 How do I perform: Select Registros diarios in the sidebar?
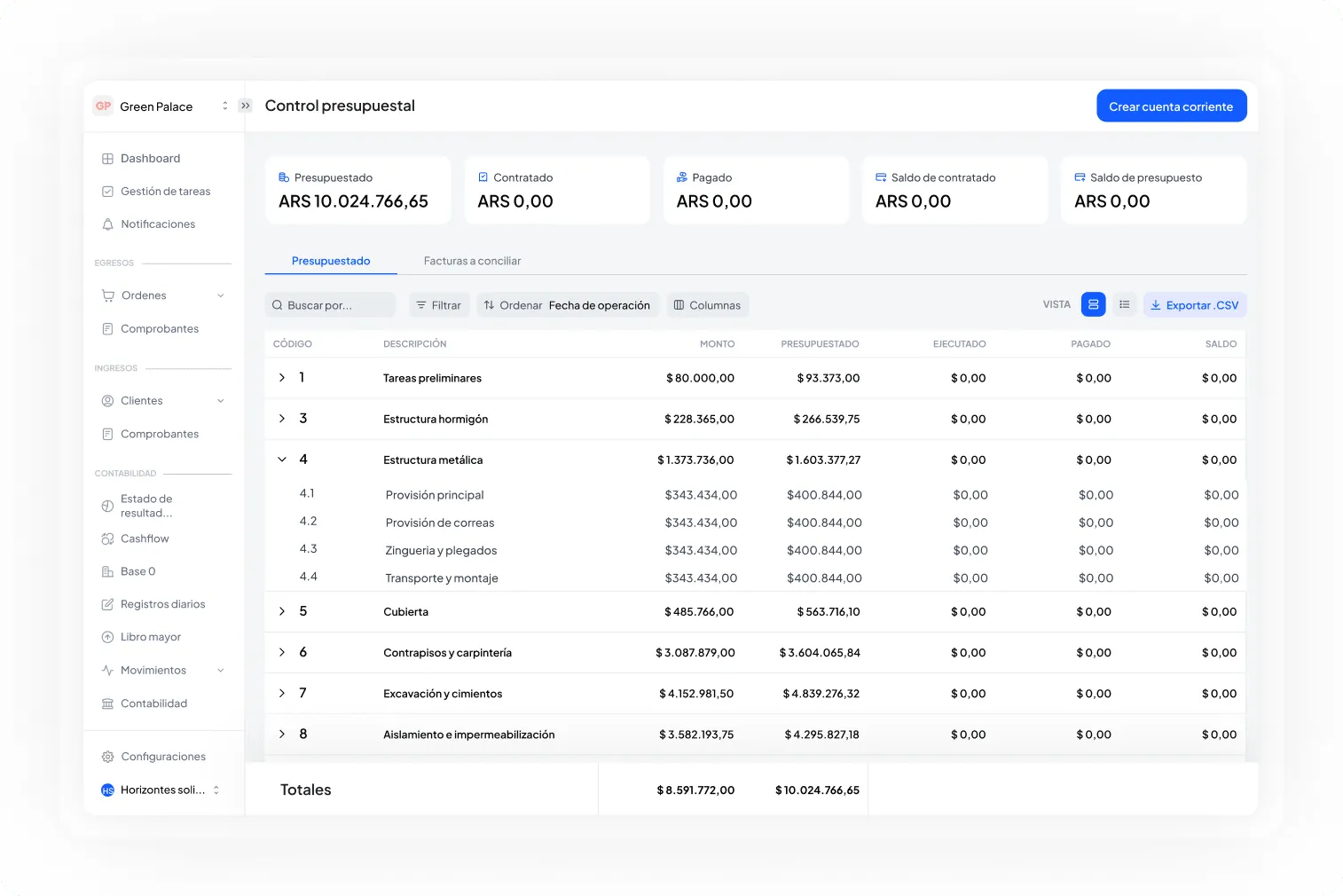(163, 604)
